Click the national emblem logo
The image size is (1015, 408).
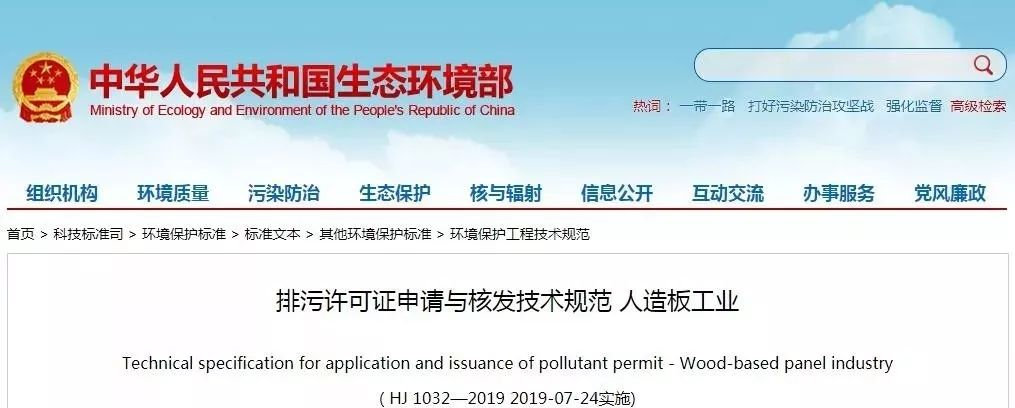[45, 87]
